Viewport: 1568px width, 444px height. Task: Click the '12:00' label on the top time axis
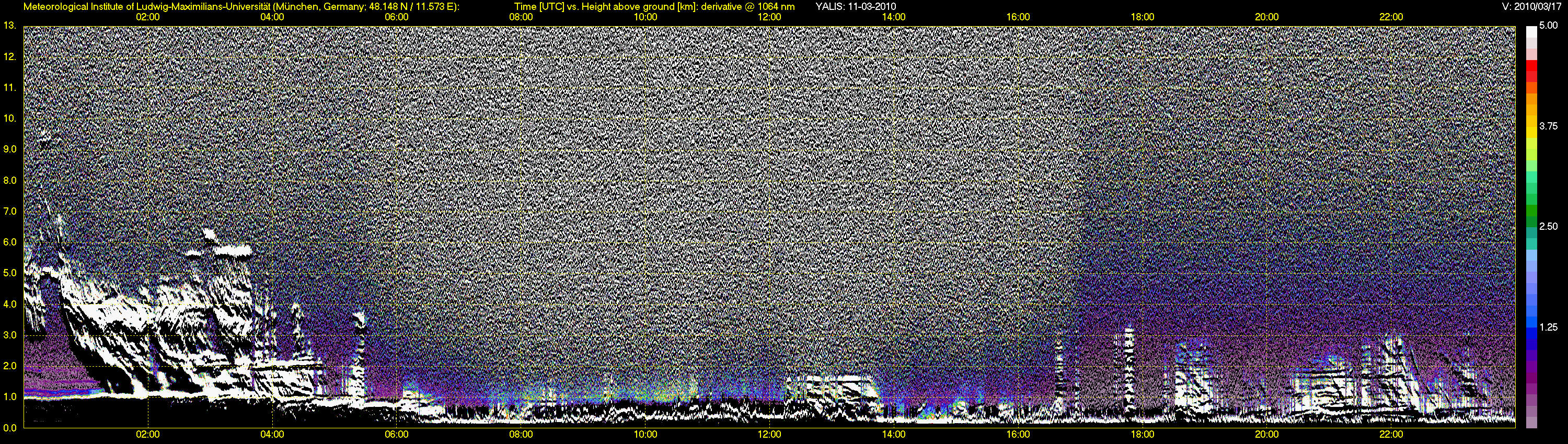(769, 17)
